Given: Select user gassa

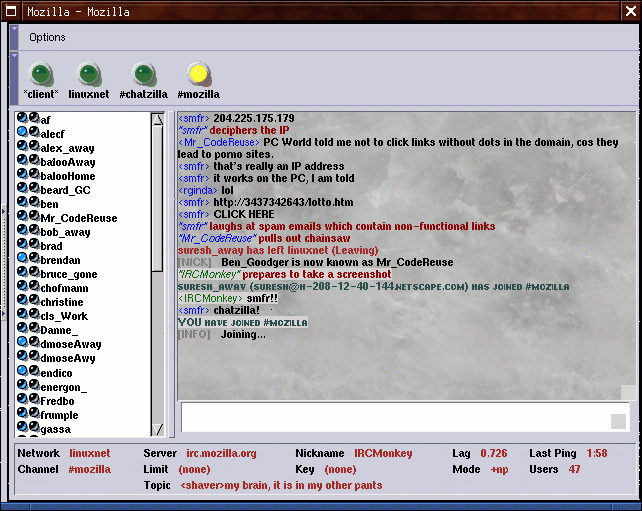Looking at the screenshot, I should tap(56, 429).
